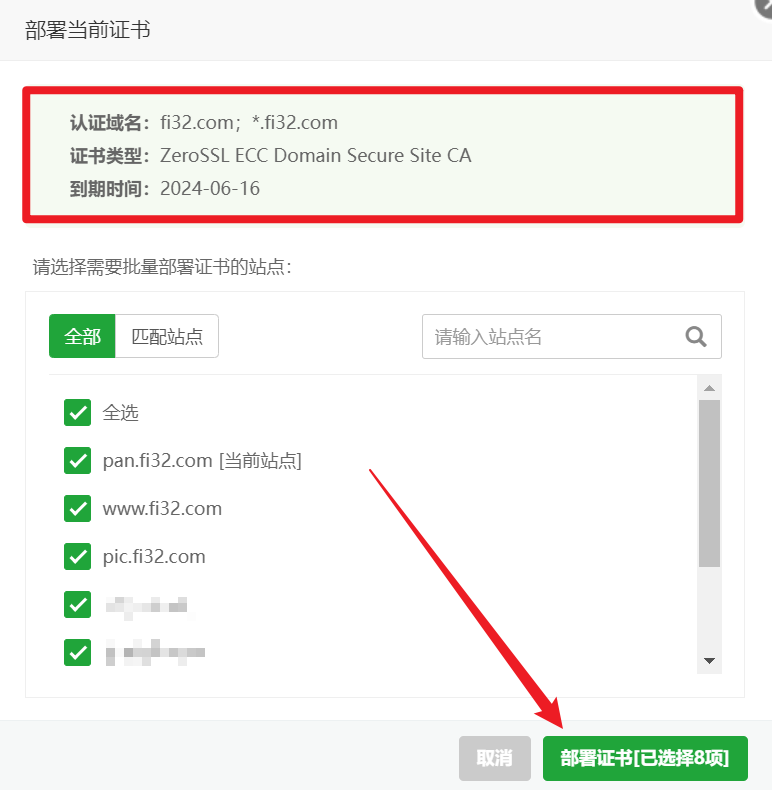Image resolution: width=772 pixels, height=790 pixels.
Task: Click 部署证书[已选择8项] deploy button
Action: coord(645,758)
